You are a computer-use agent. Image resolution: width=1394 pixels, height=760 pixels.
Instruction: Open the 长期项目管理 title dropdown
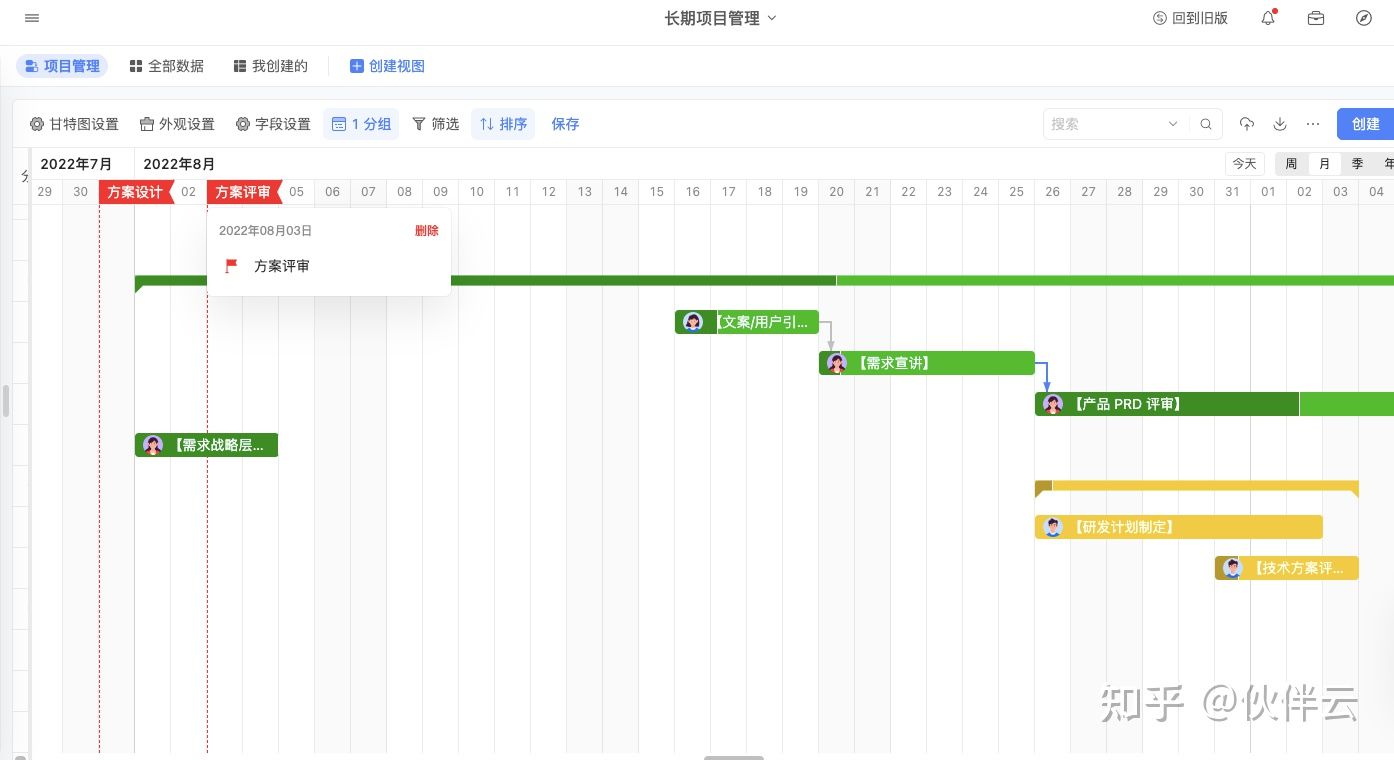[720, 18]
